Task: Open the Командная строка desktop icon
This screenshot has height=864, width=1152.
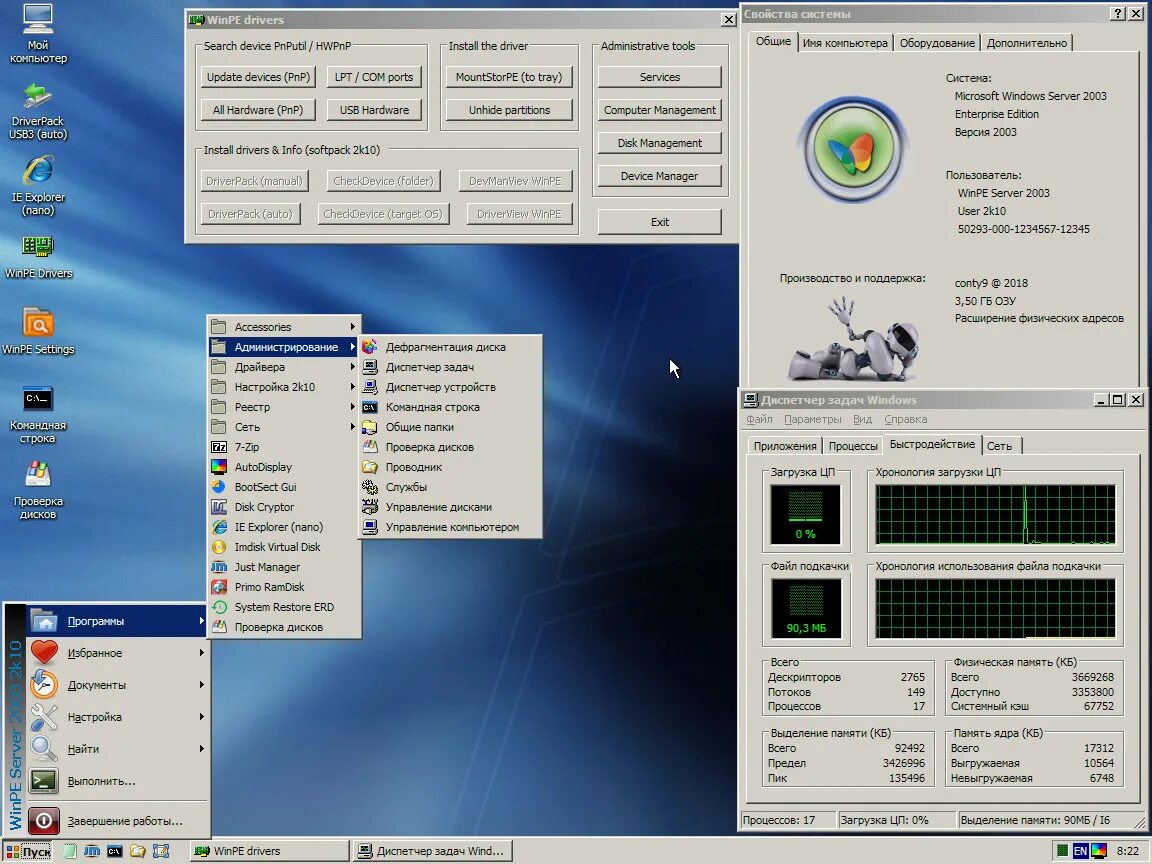Action: click(x=37, y=414)
